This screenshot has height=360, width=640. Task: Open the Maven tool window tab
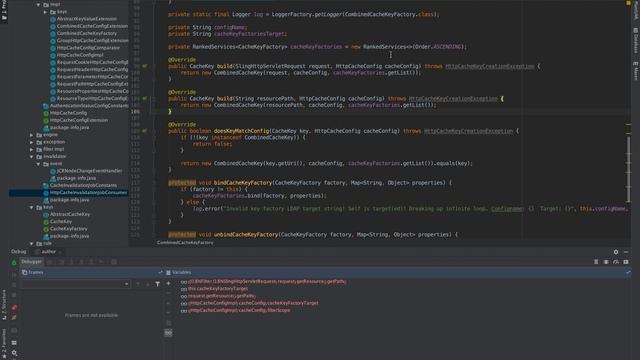(x=636, y=71)
